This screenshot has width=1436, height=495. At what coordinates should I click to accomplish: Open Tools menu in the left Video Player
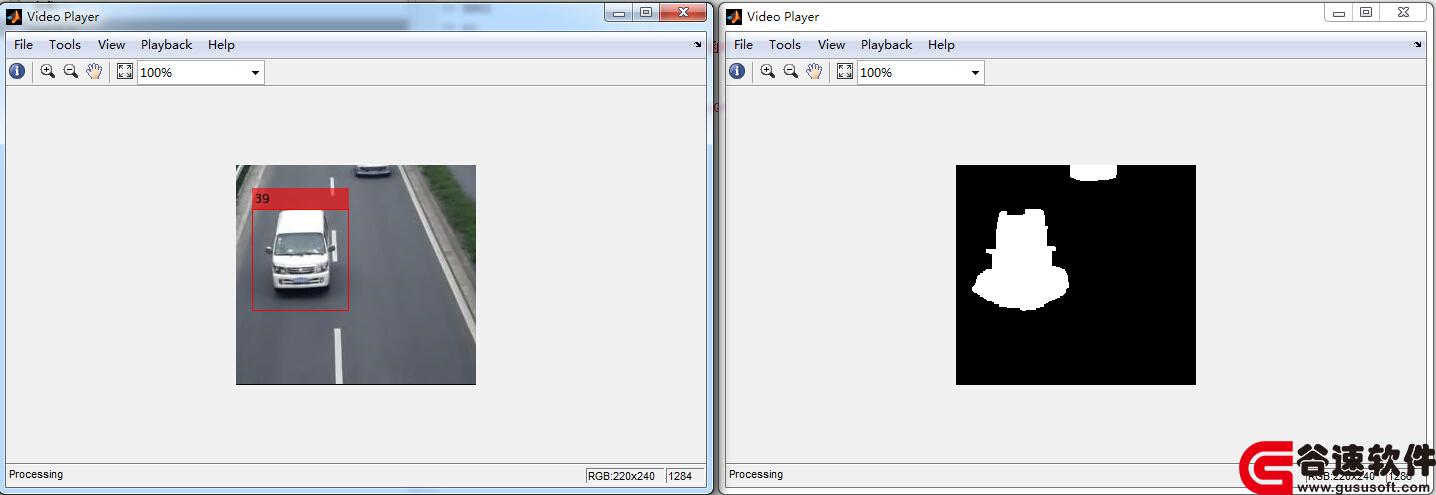[65, 44]
